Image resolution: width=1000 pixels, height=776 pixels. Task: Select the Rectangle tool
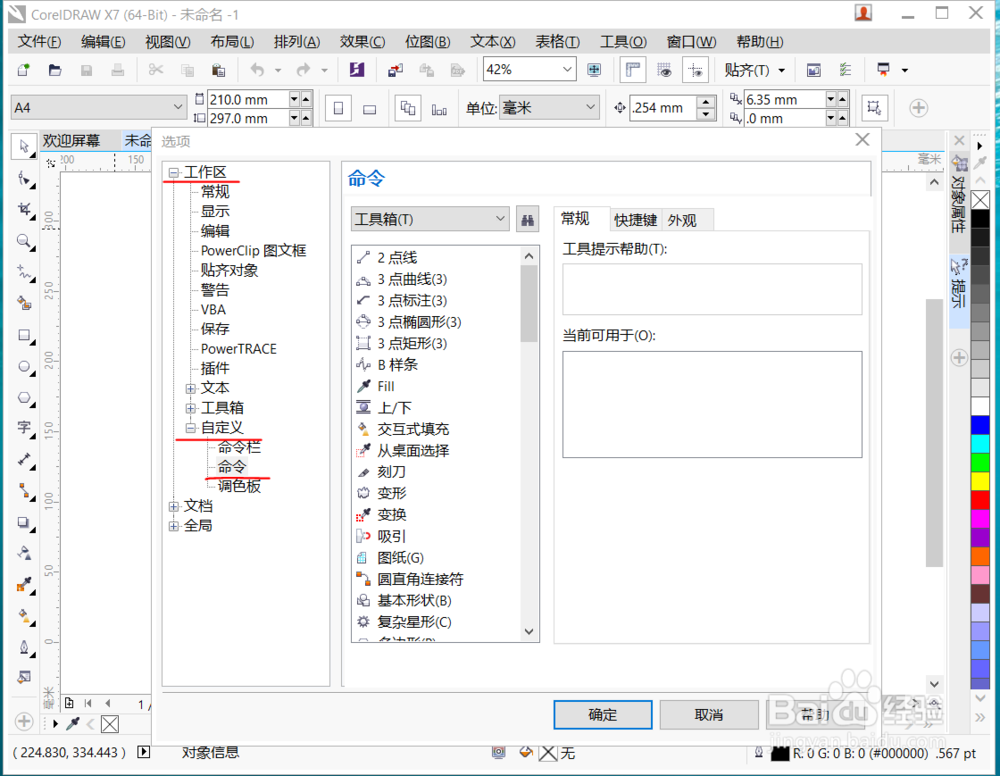point(24,335)
